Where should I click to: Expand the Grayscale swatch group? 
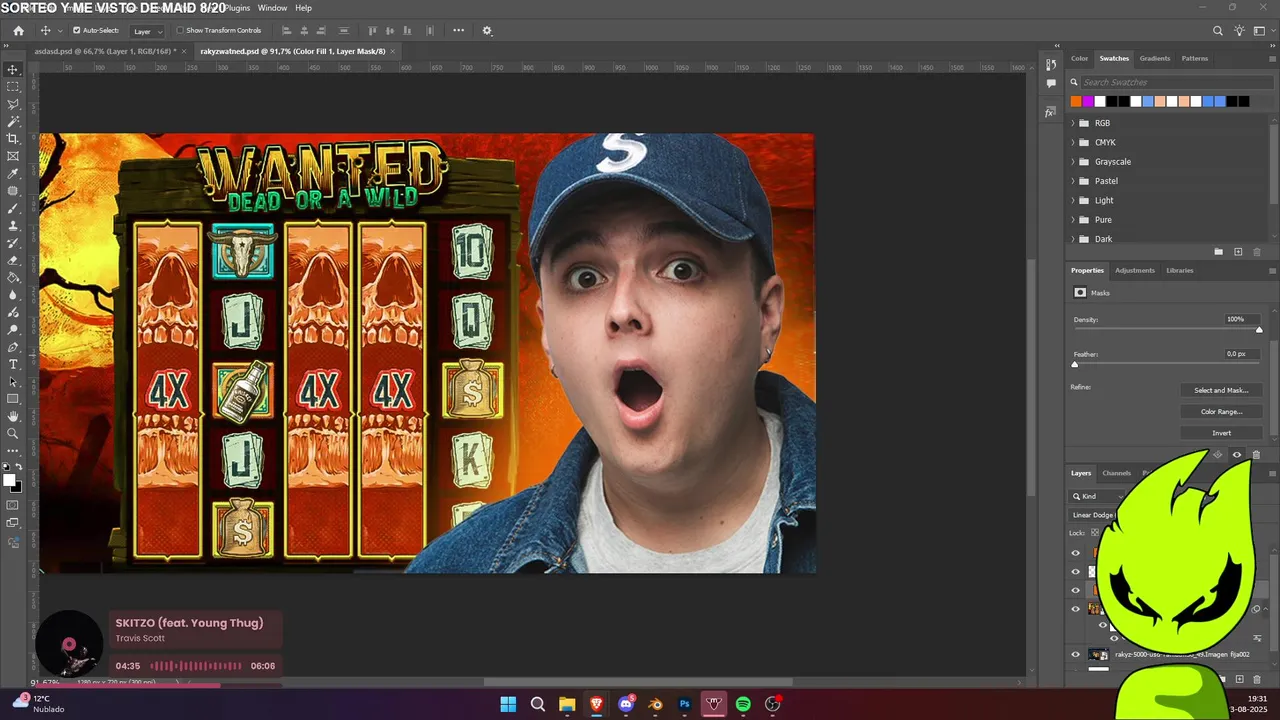[1073, 162]
